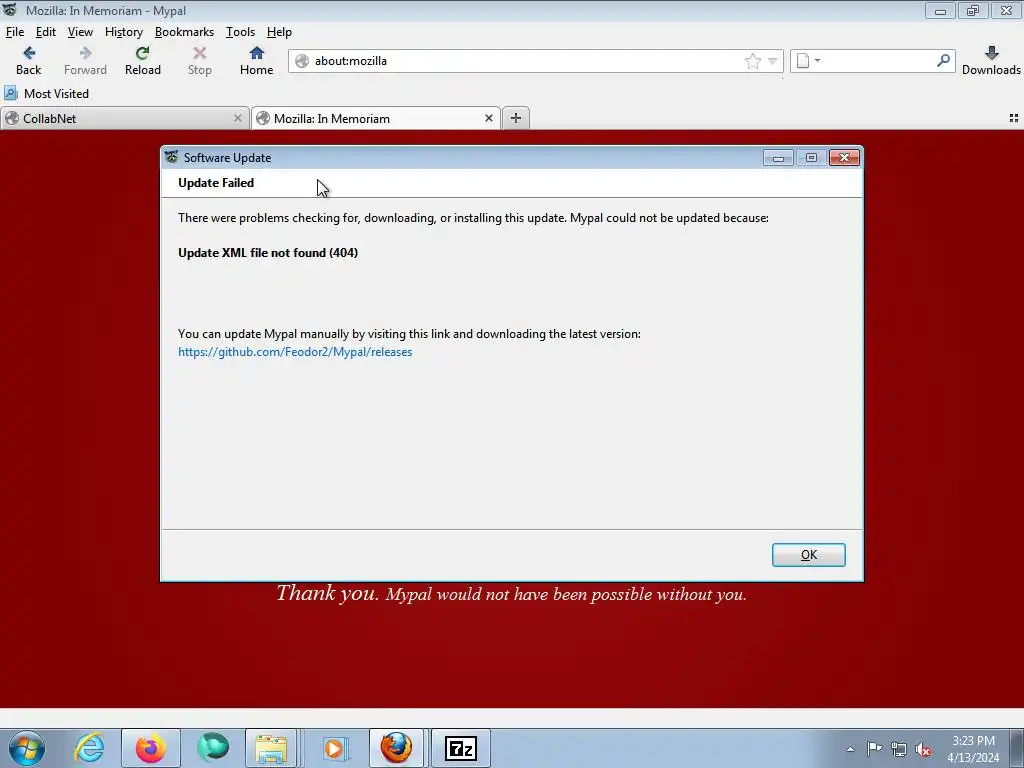Close the Software Update dialog
This screenshot has height=768, width=1024.
(x=844, y=157)
